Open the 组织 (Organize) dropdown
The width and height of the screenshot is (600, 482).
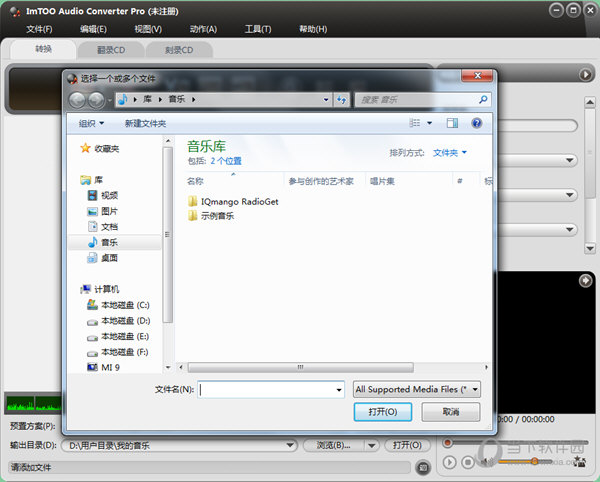tap(91, 123)
